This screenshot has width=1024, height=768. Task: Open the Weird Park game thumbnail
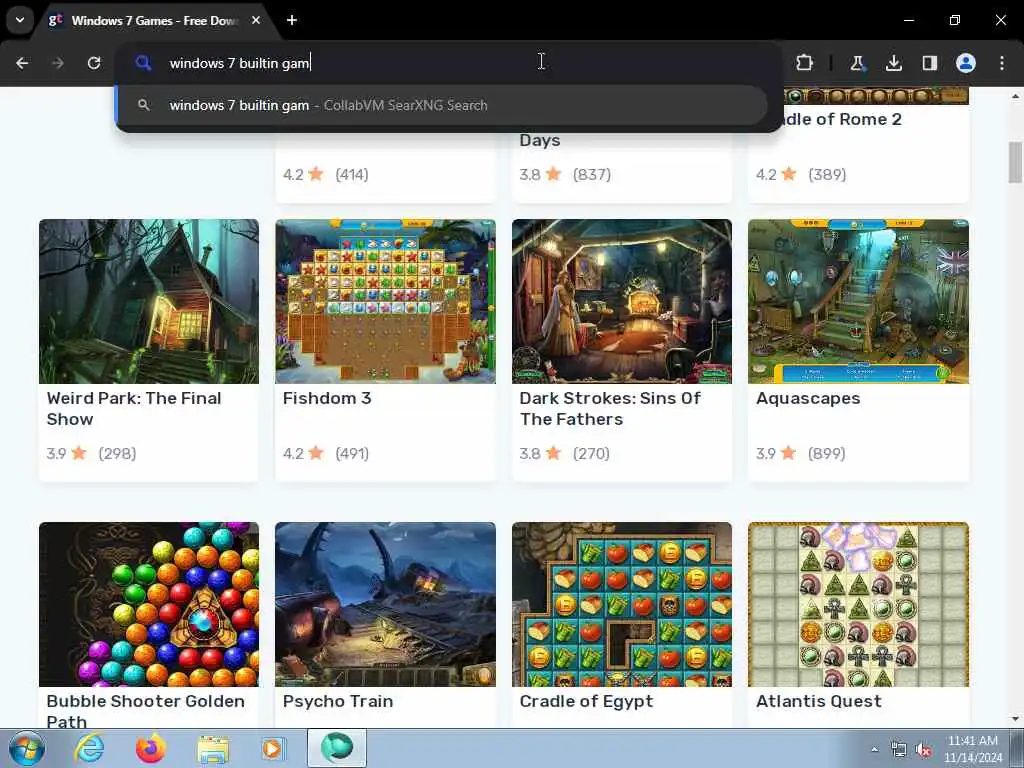point(149,301)
